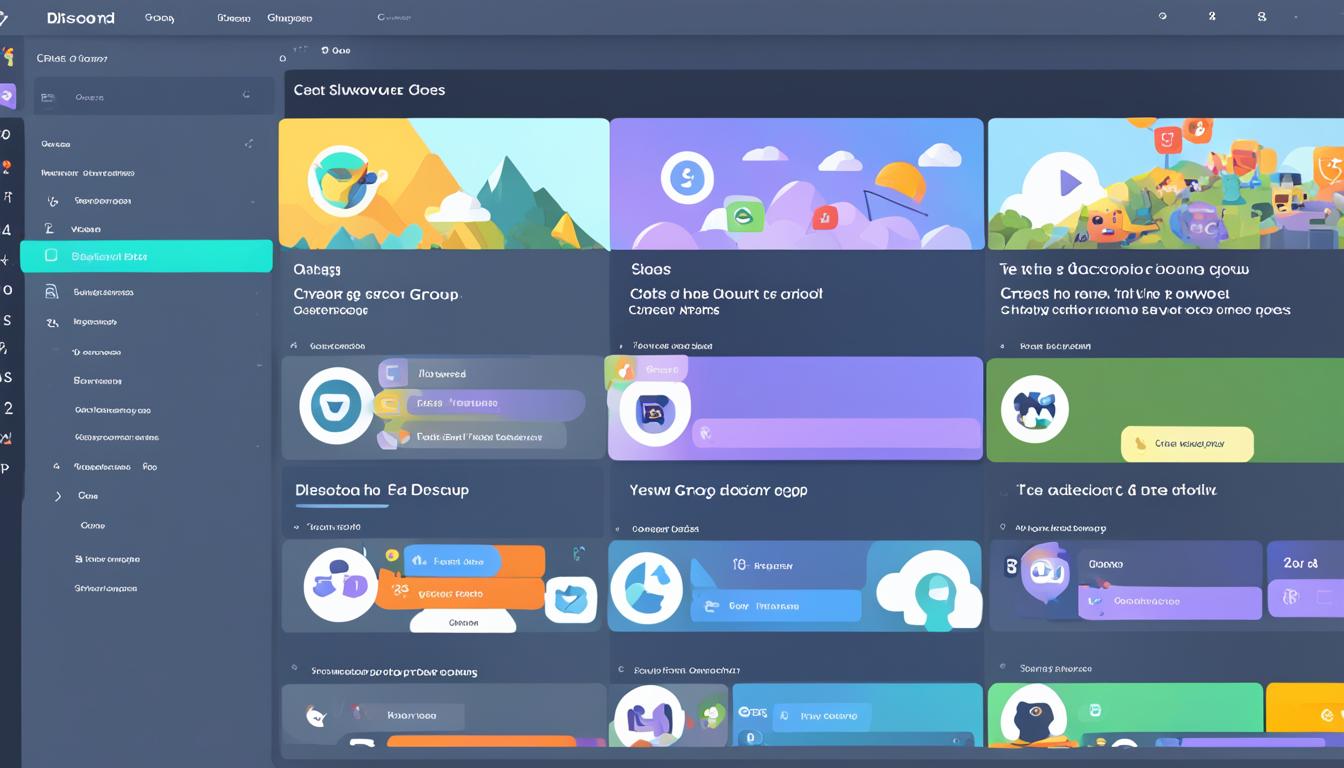The image size is (1344, 768).
Task: Click the white chat bubble icon in orange card
Action: pyautogui.click(x=571, y=600)
